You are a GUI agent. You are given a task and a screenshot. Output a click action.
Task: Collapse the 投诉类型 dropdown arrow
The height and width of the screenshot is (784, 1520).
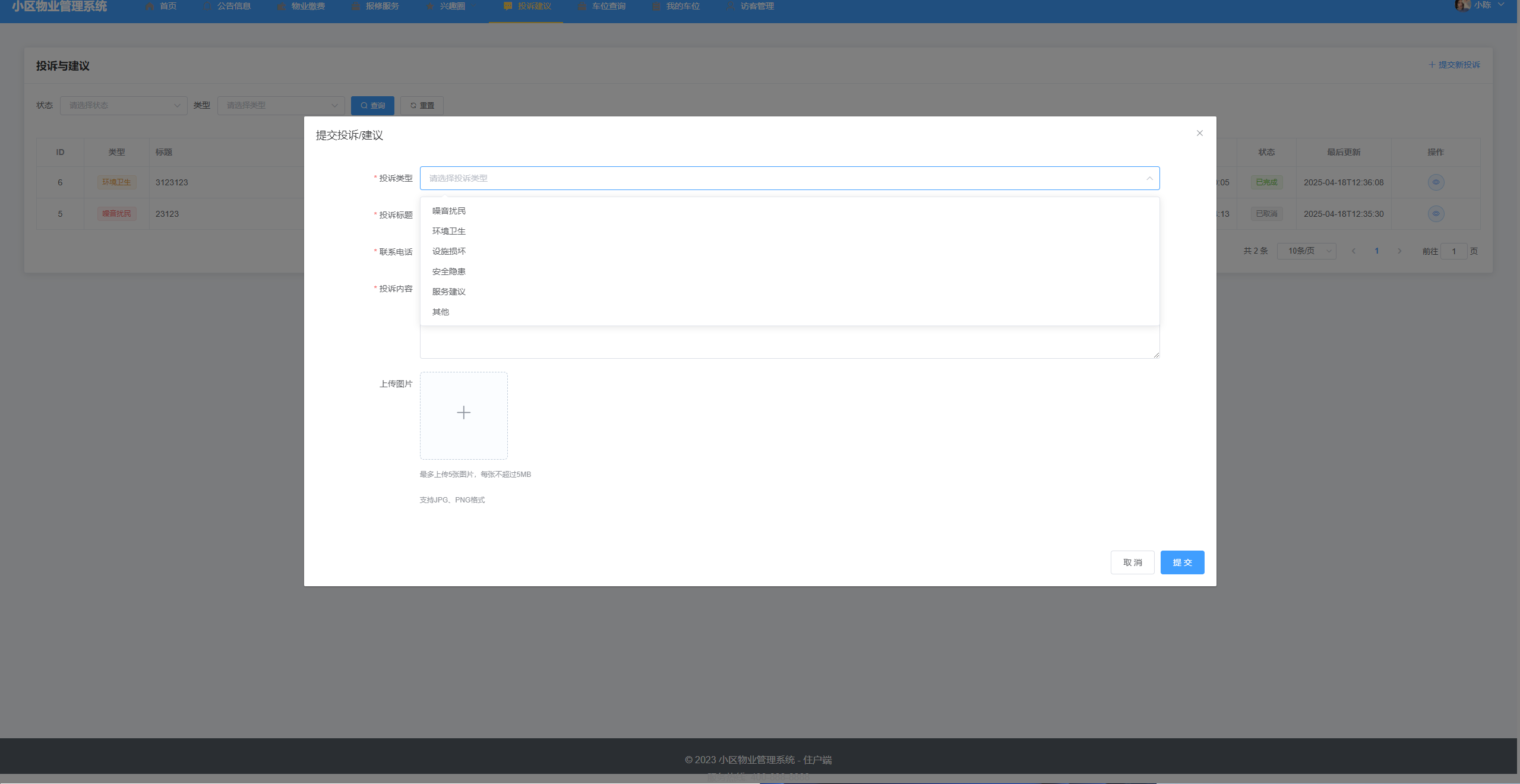(1149, 178)
